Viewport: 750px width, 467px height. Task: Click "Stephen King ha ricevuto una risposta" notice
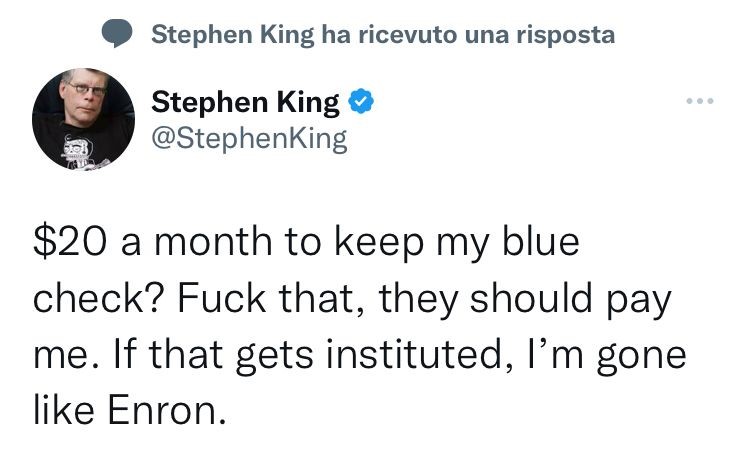tap(382, 34)
